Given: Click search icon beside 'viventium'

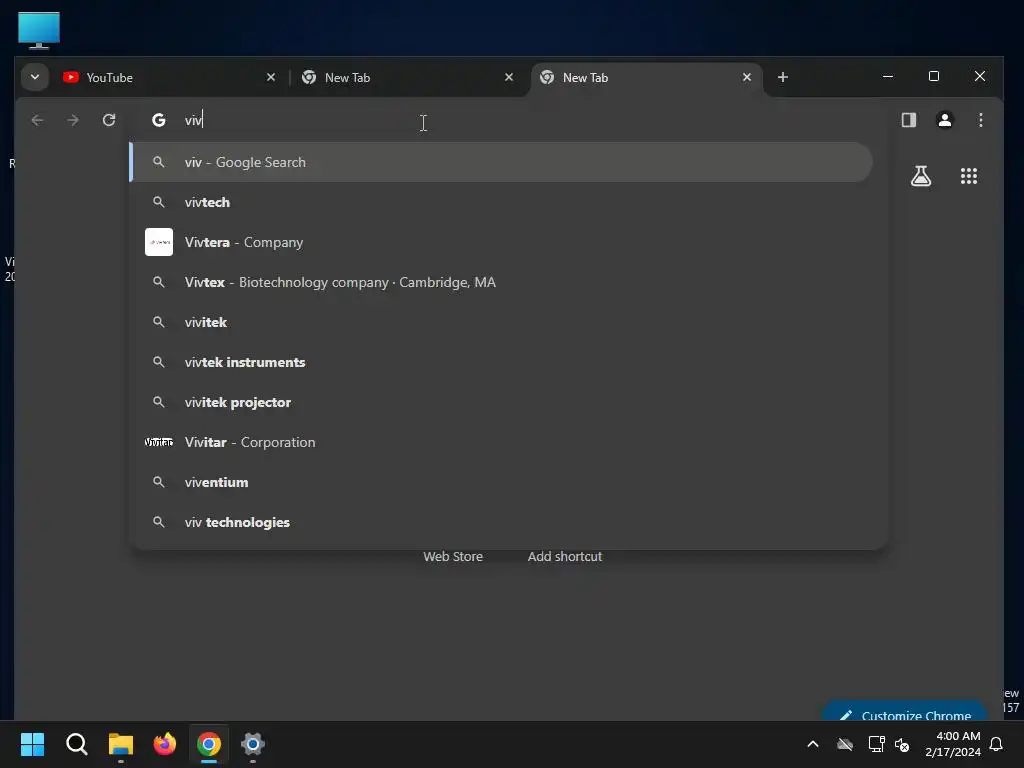Looking at the screenshot, I should coord(159,482).
